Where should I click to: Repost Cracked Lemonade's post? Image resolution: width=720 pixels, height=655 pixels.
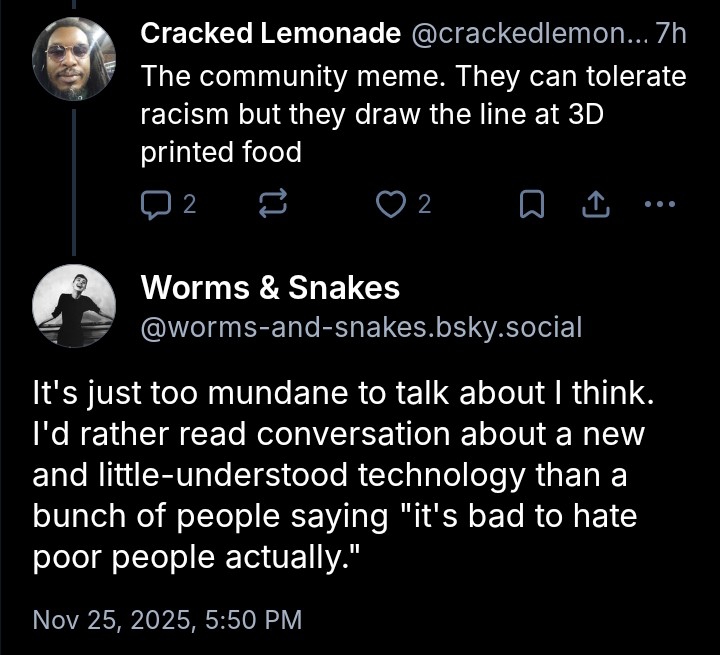(272, 205)
